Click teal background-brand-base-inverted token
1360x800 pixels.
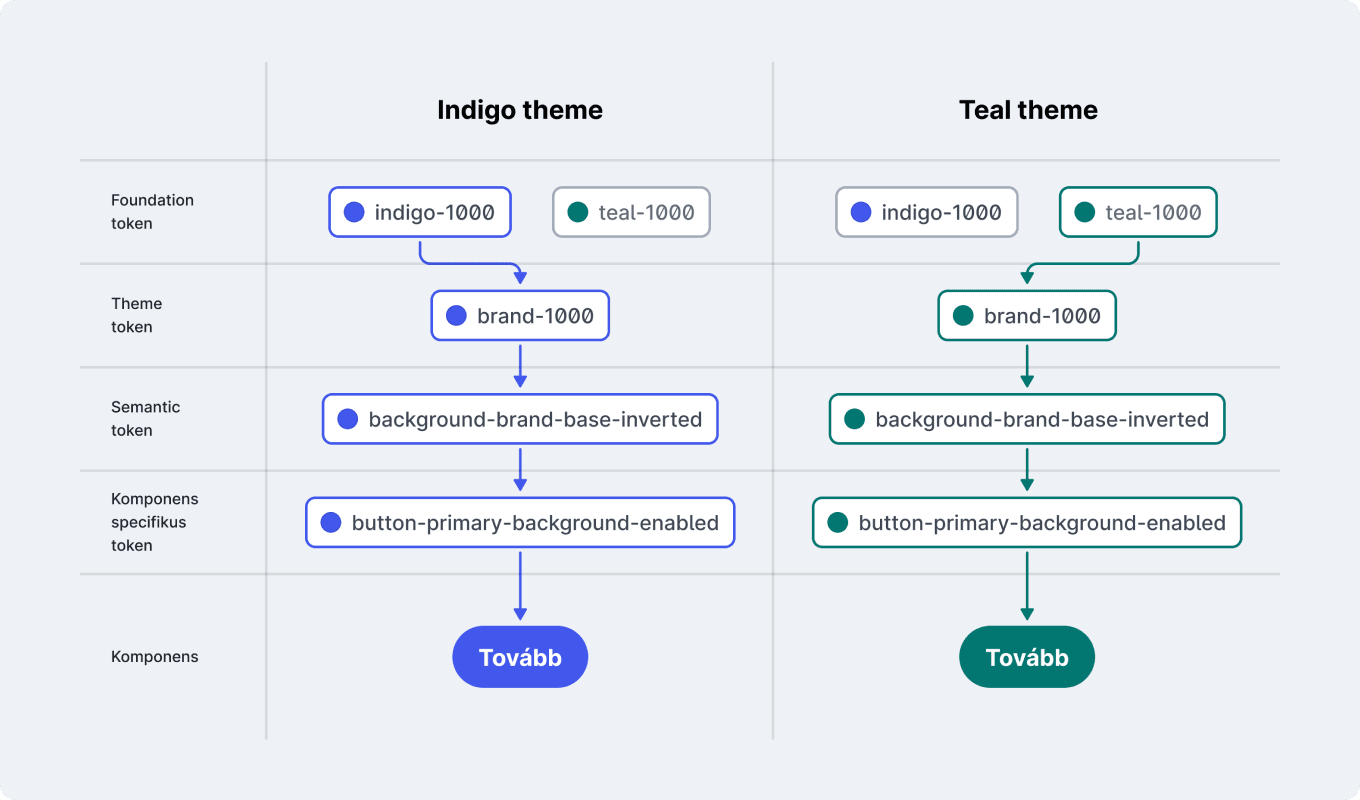click(1027, 419)
